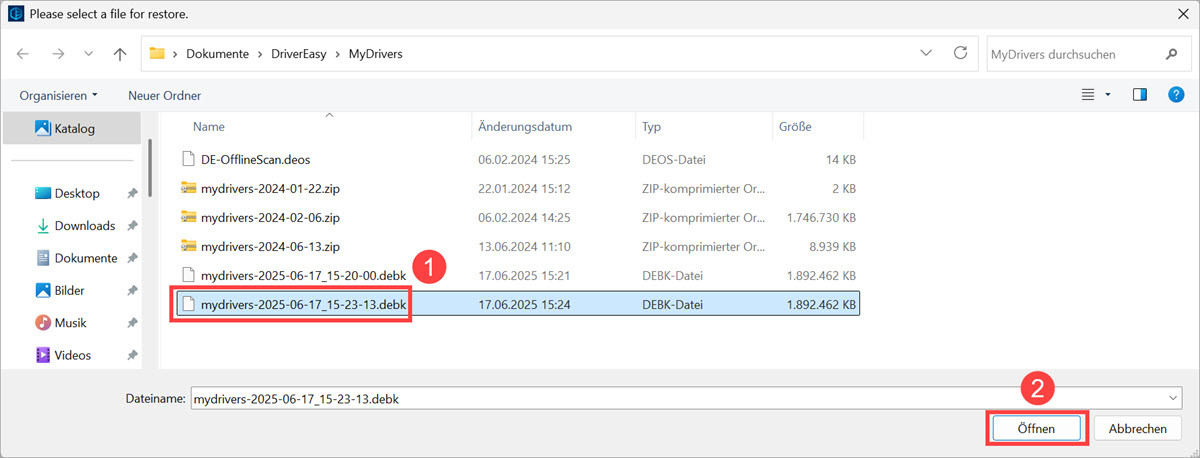Toggle the preview pane icon
1200x458 pixels.
(x=1139, y=95)
